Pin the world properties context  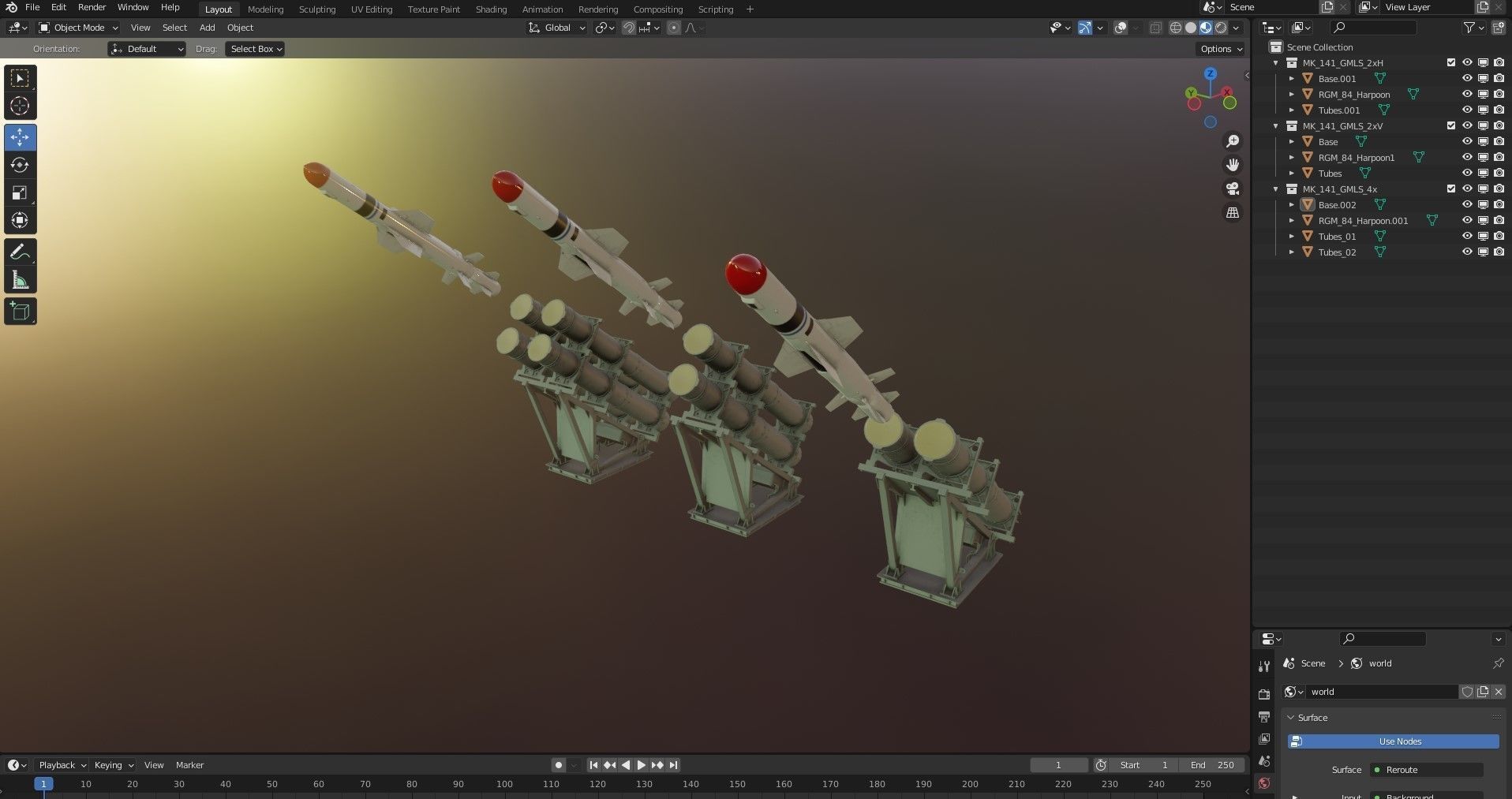[1498, 663]
